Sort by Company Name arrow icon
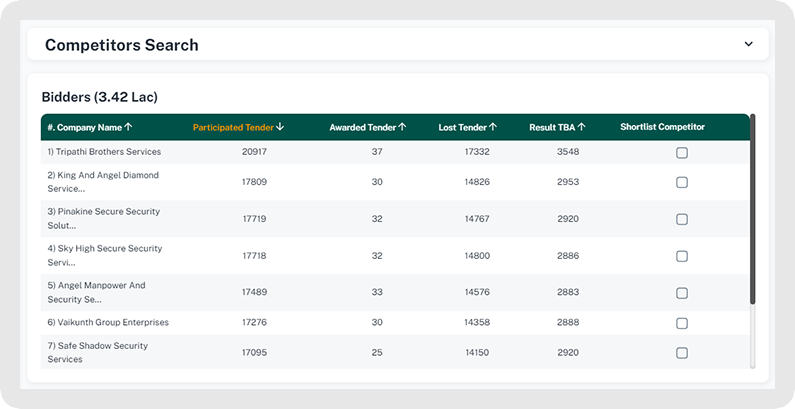 [128, 127]
